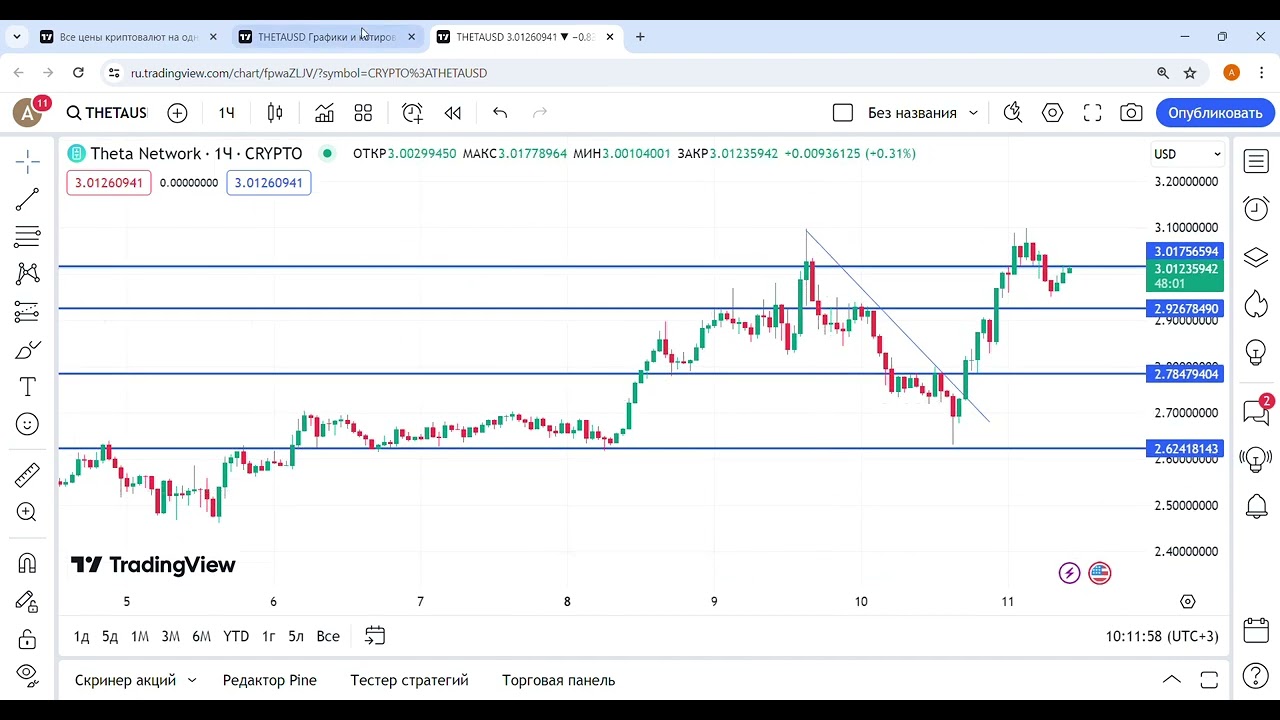Select the chart zoom-in tool in left toolbar
The width and height of the screenshot is (1280, 720).
[27, 513]
